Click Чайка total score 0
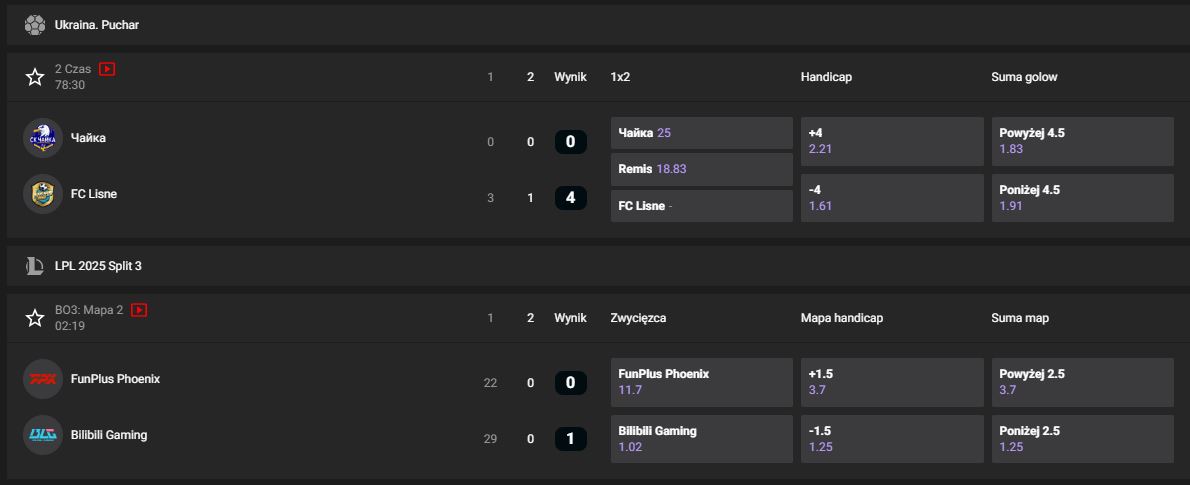The height and width of the screenshot is (485, 1190). [571, 142]
